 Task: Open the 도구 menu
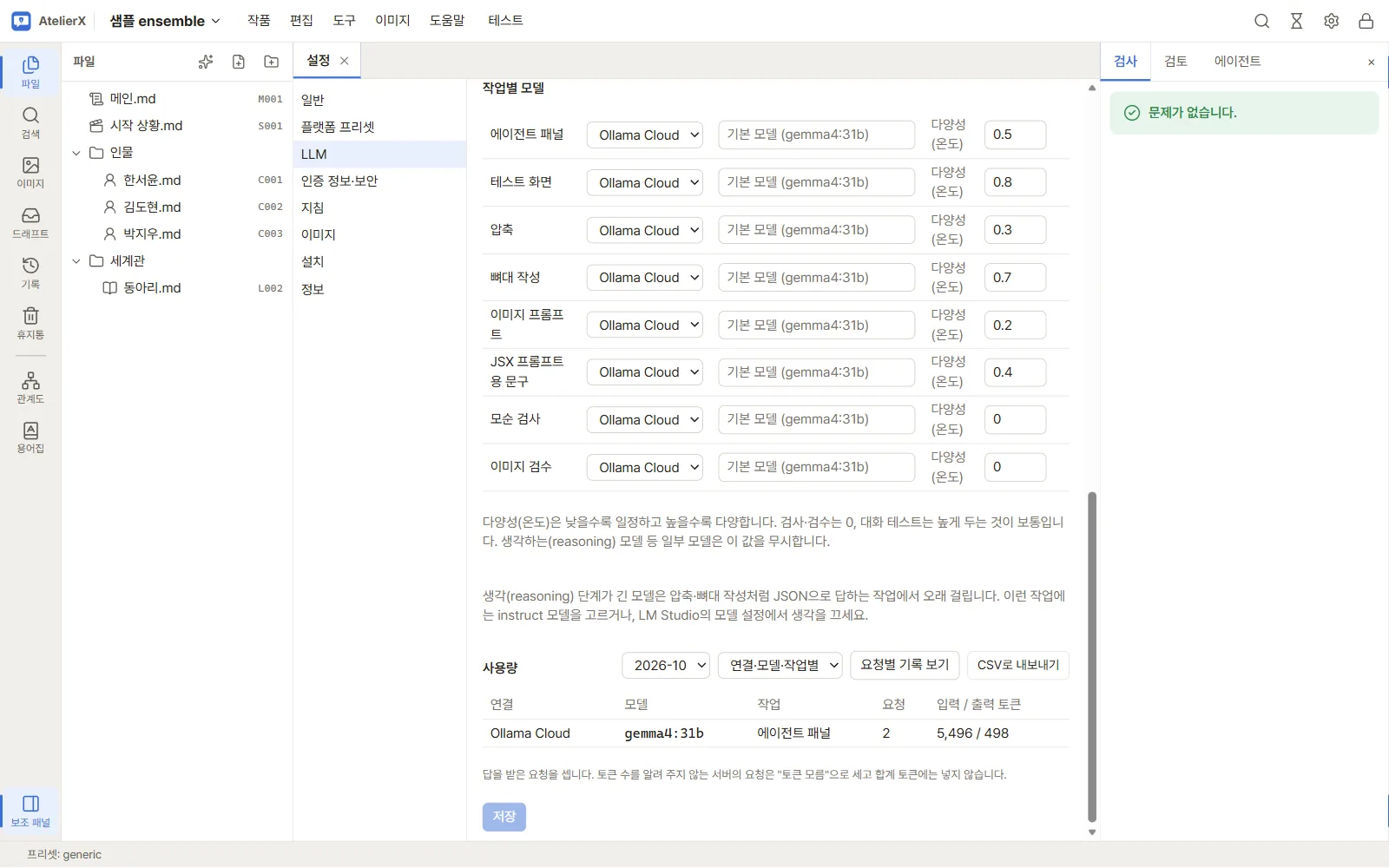[x=344, y=21]
